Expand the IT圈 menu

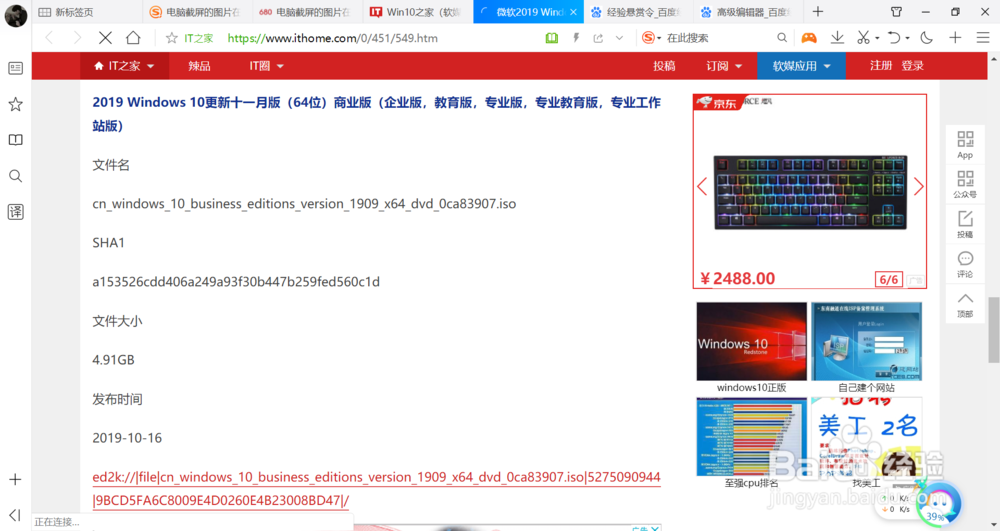point(266,66)
